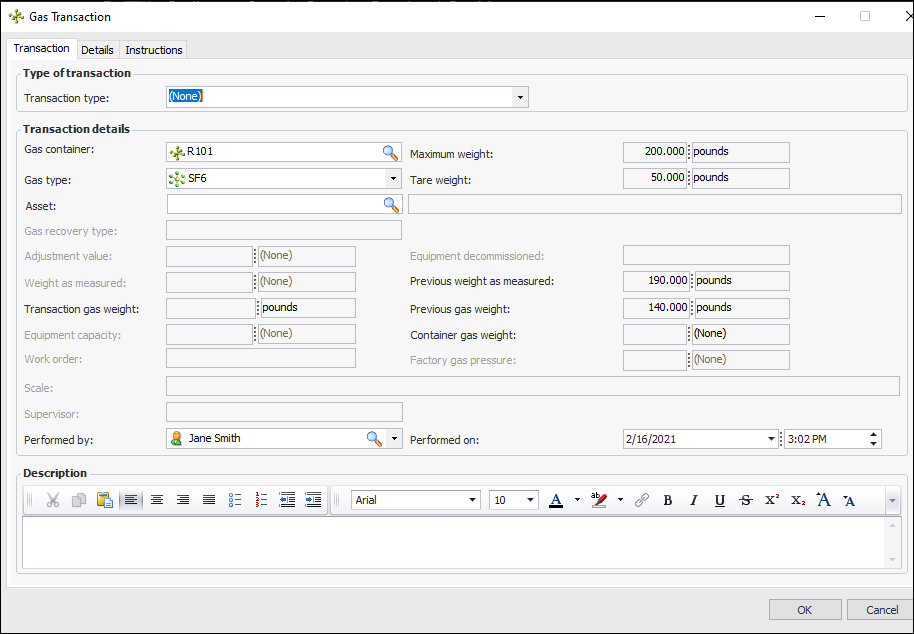Click inside the Description text area
Viewport: 914px width, 634px height.
click(x=450, y=542)
